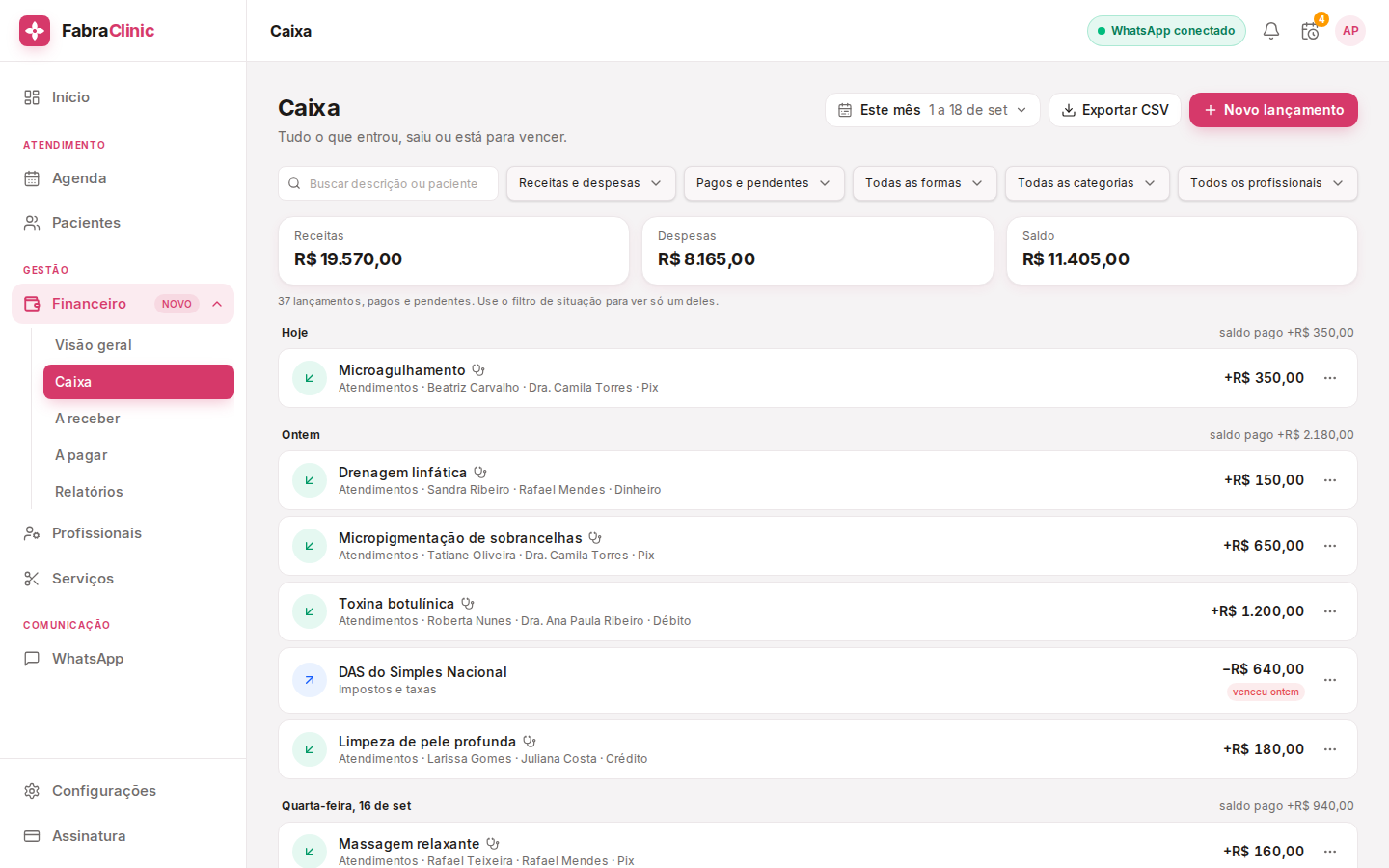The image size is (1389, 868).
Task: Click the Novo lançamento button
Action: point(1273,110)
